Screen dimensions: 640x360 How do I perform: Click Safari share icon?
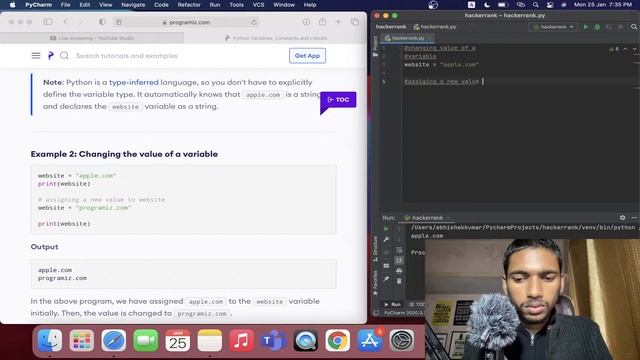(322, 22)
